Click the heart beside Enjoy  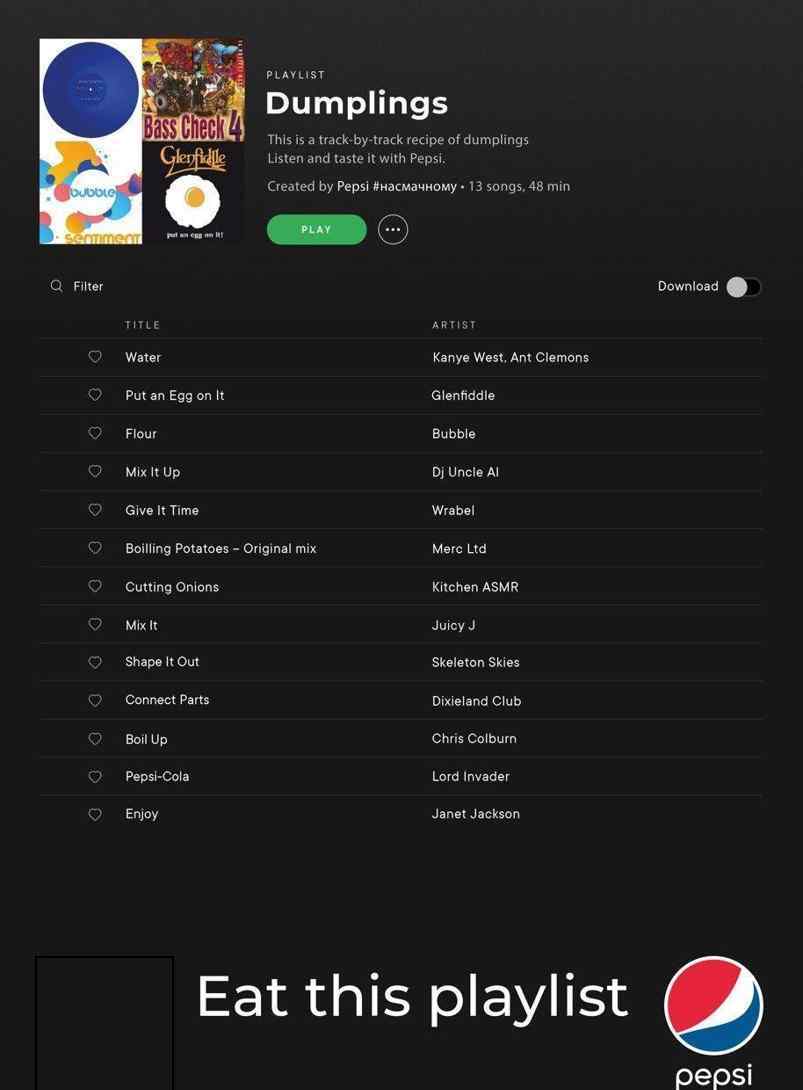pyautogui.click(x=95, y=814)
